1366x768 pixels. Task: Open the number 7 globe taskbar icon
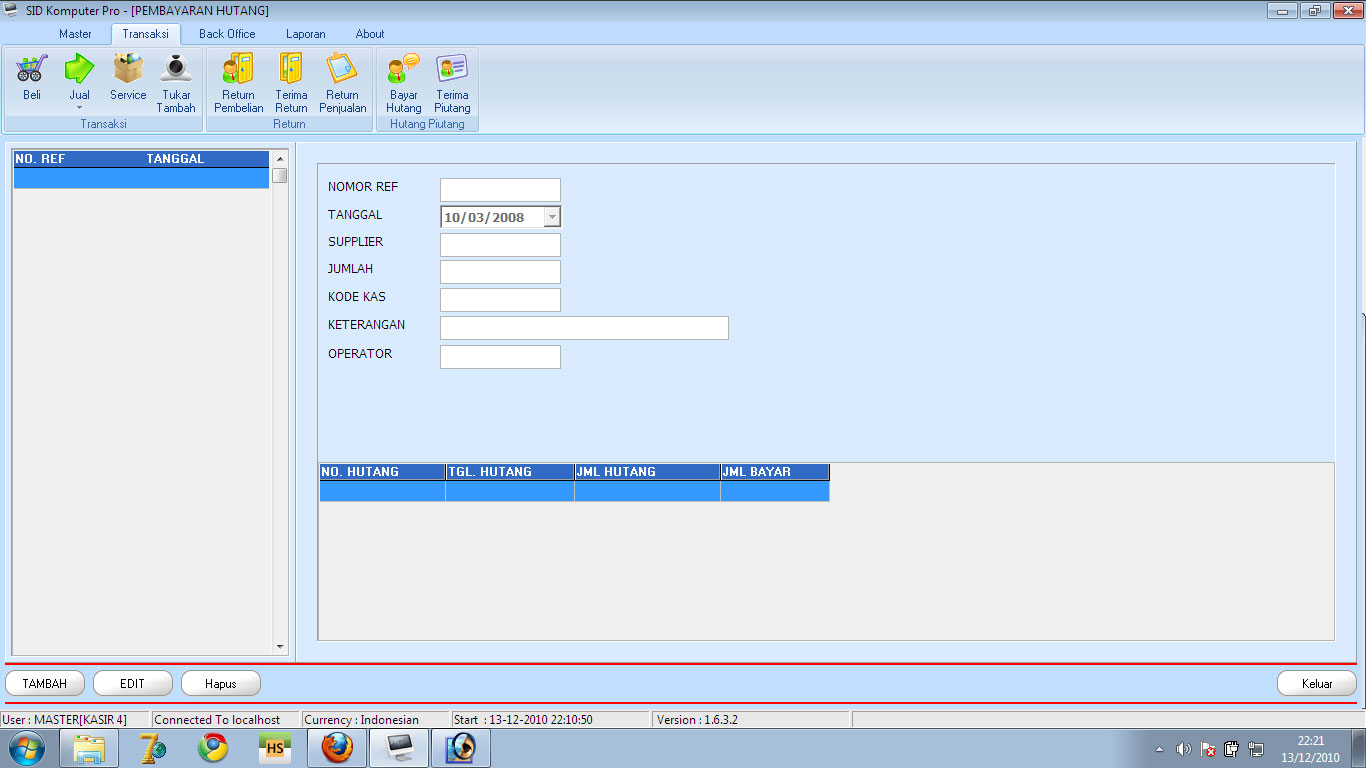tap(151, 748)
